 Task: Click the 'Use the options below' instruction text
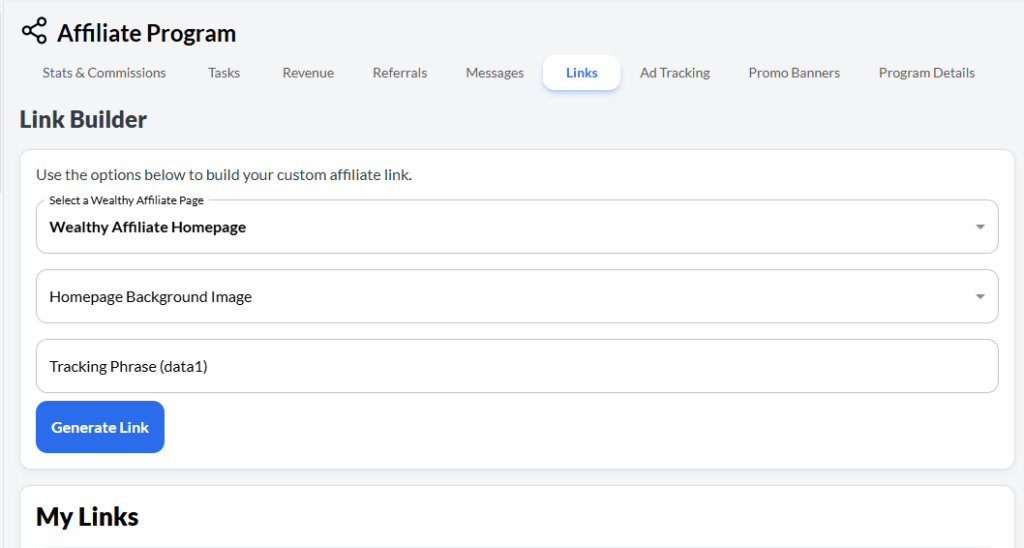click(224, 174)
